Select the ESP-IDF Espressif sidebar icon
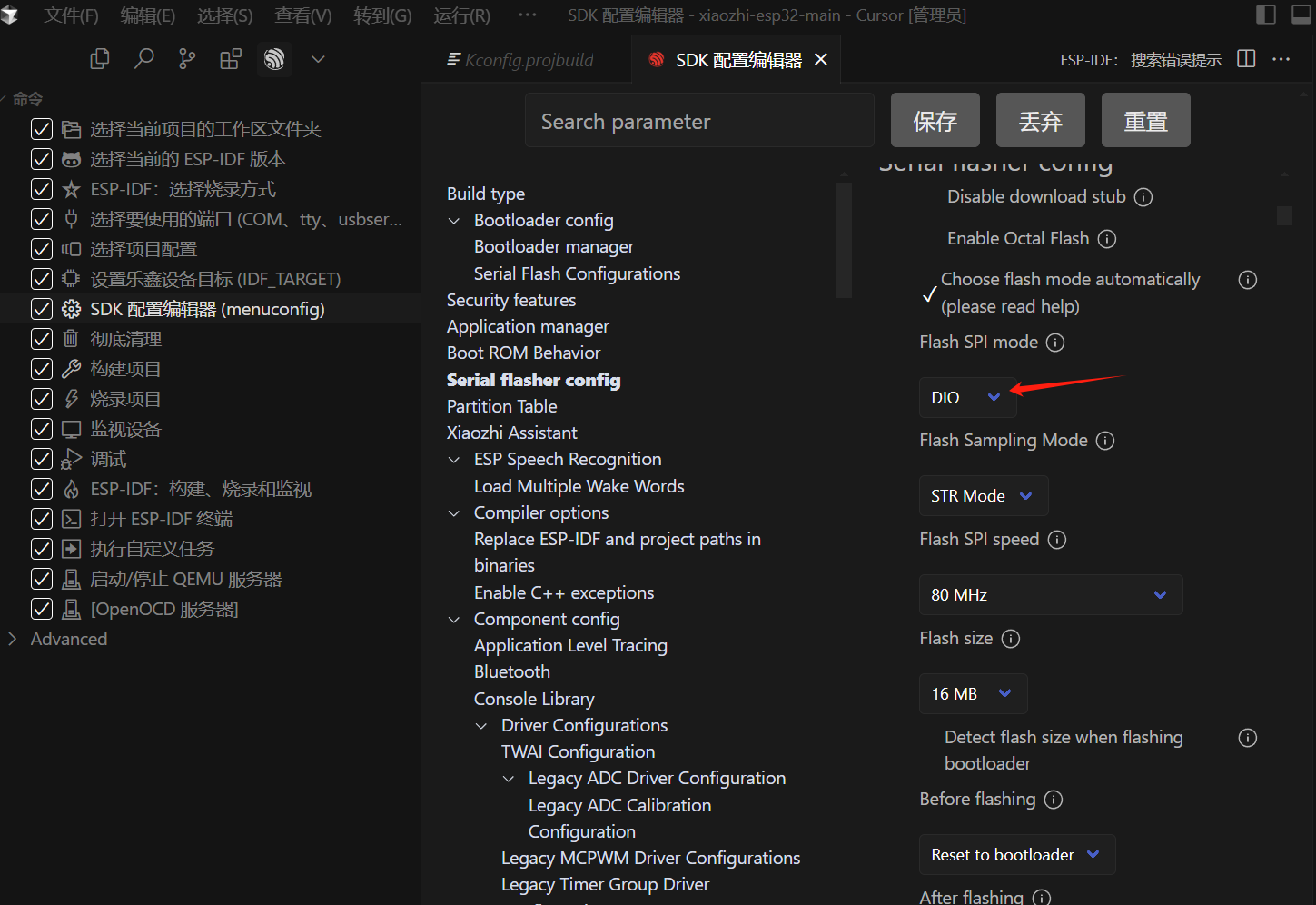The height and width of the screenshot is (905, 1316). pos(274,59)
